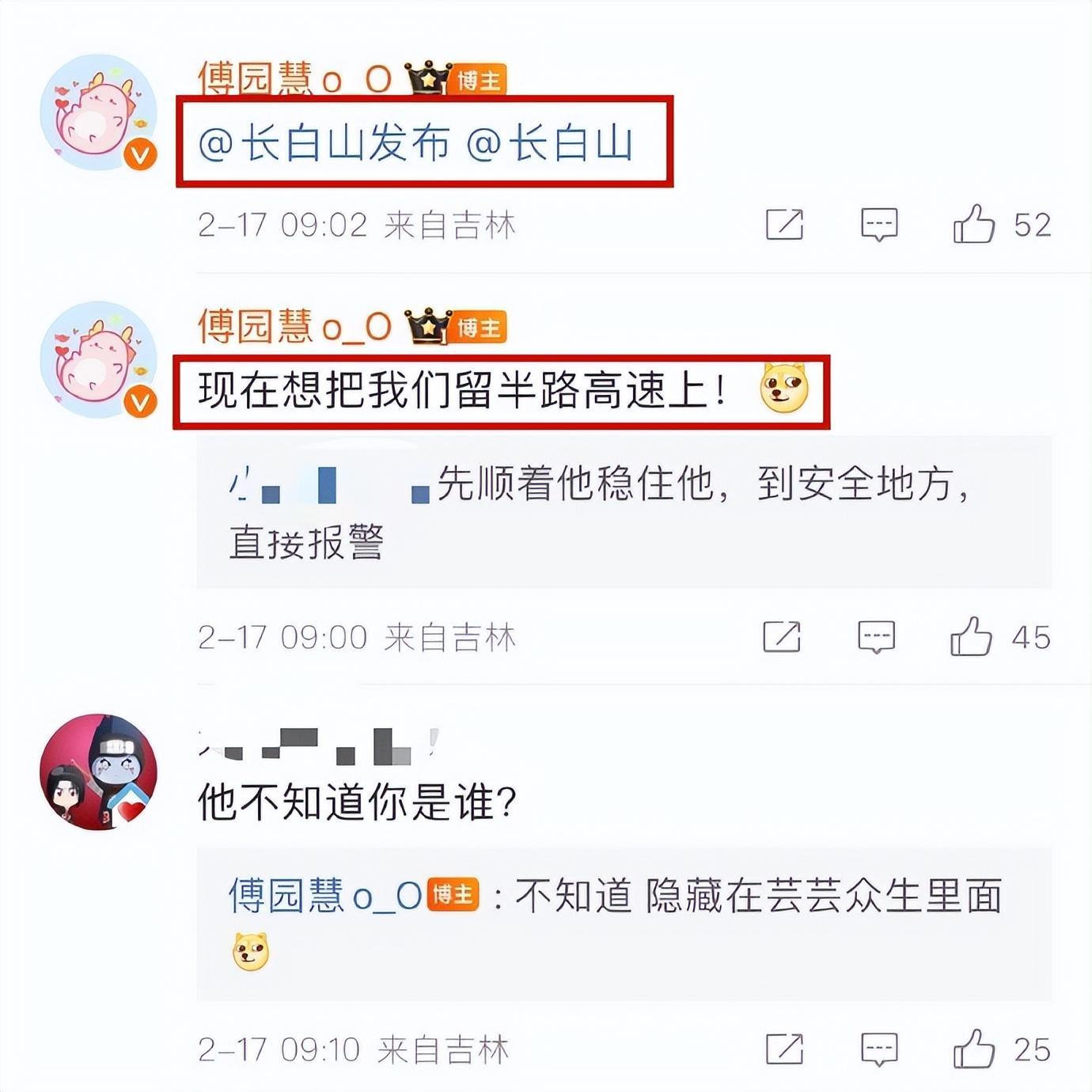This screenshot has width=1092, height=1092.
Task: Like the 09:10 comment with 25 likes
Action: click(974, 1049)
